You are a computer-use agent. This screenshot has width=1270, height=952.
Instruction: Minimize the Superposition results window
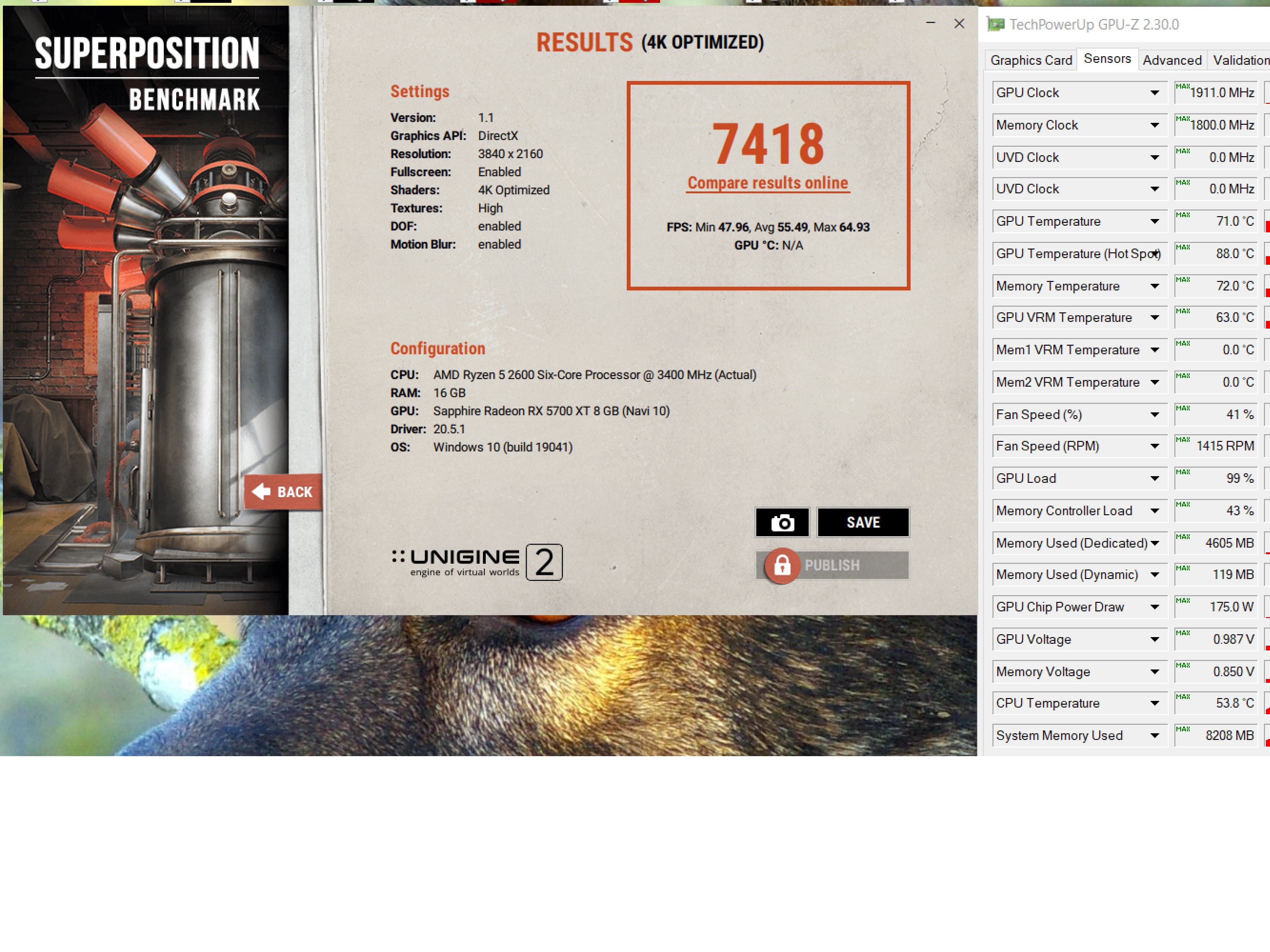[x=931, y=23]
